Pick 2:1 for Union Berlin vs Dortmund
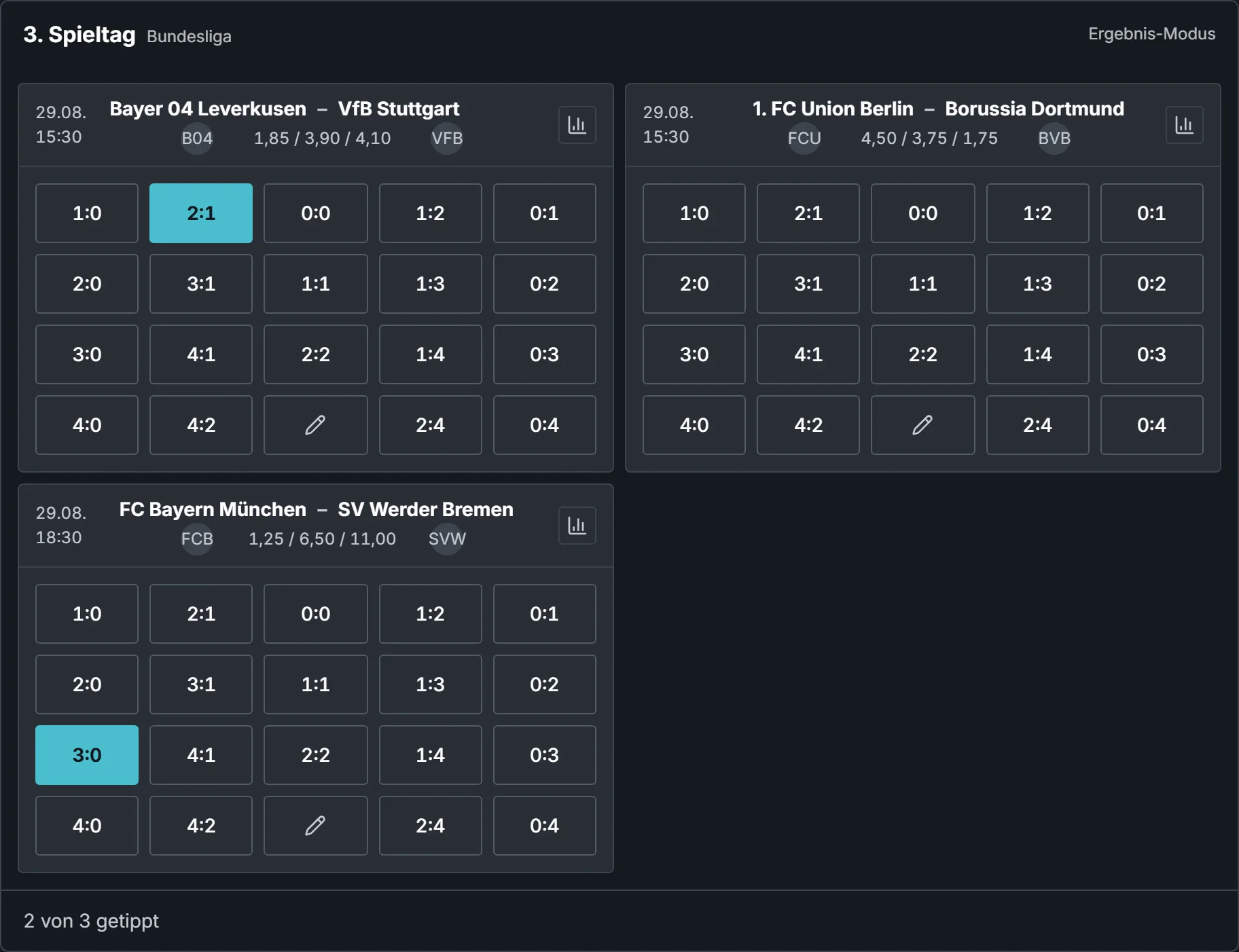The image size is (1239, 952). pyautogui.click(x=808, y=213)
